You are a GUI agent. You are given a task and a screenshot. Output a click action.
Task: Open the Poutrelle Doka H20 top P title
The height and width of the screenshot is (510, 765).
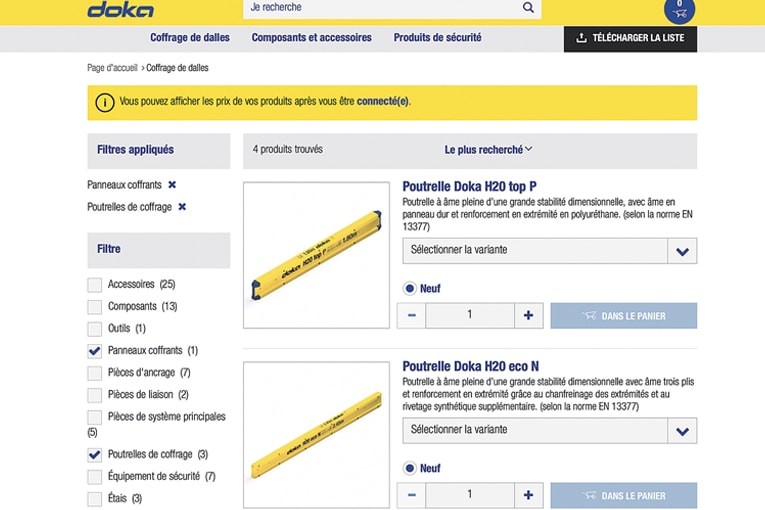click(x=469, y=186)
